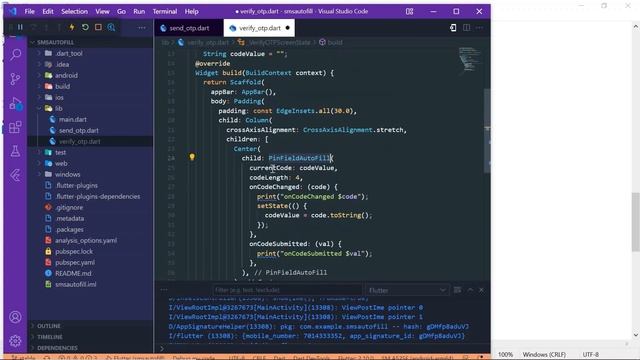Open the View menu
The height and width of the screenshot is (360, 640).
pyautogui.click(x=102, y=11)
